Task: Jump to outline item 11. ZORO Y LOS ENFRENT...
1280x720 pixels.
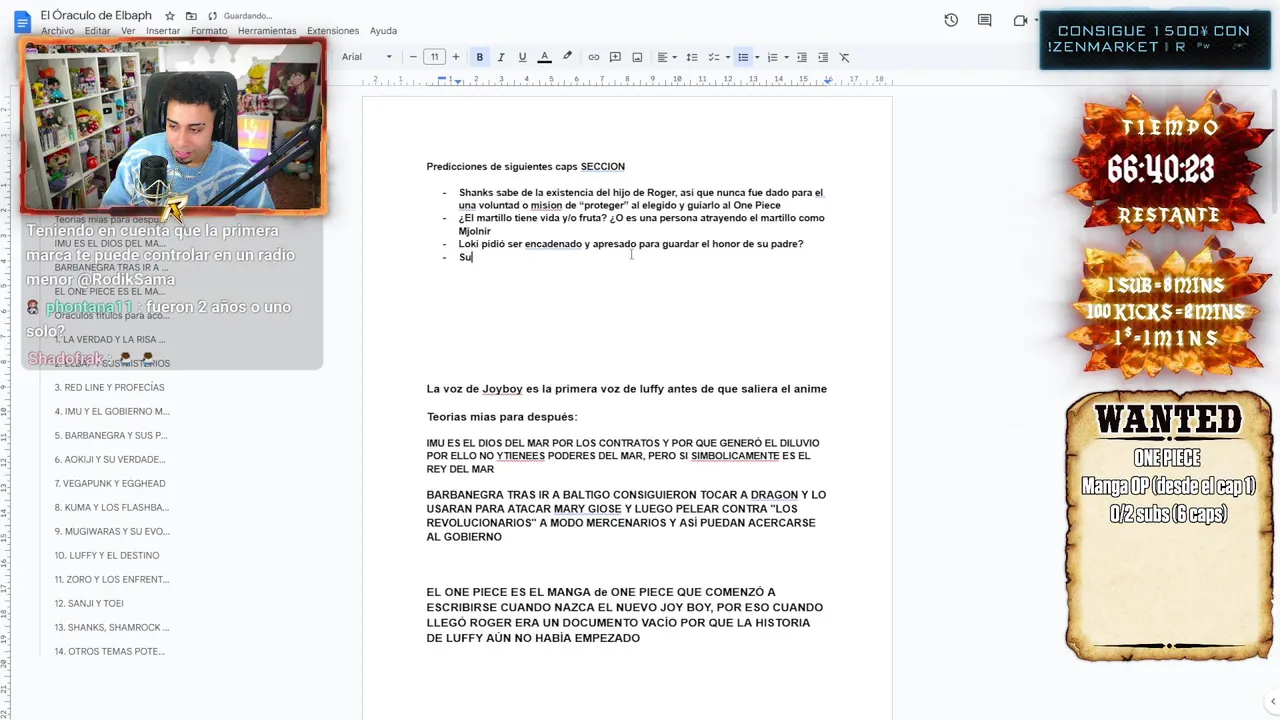Action: coord(112,579)
